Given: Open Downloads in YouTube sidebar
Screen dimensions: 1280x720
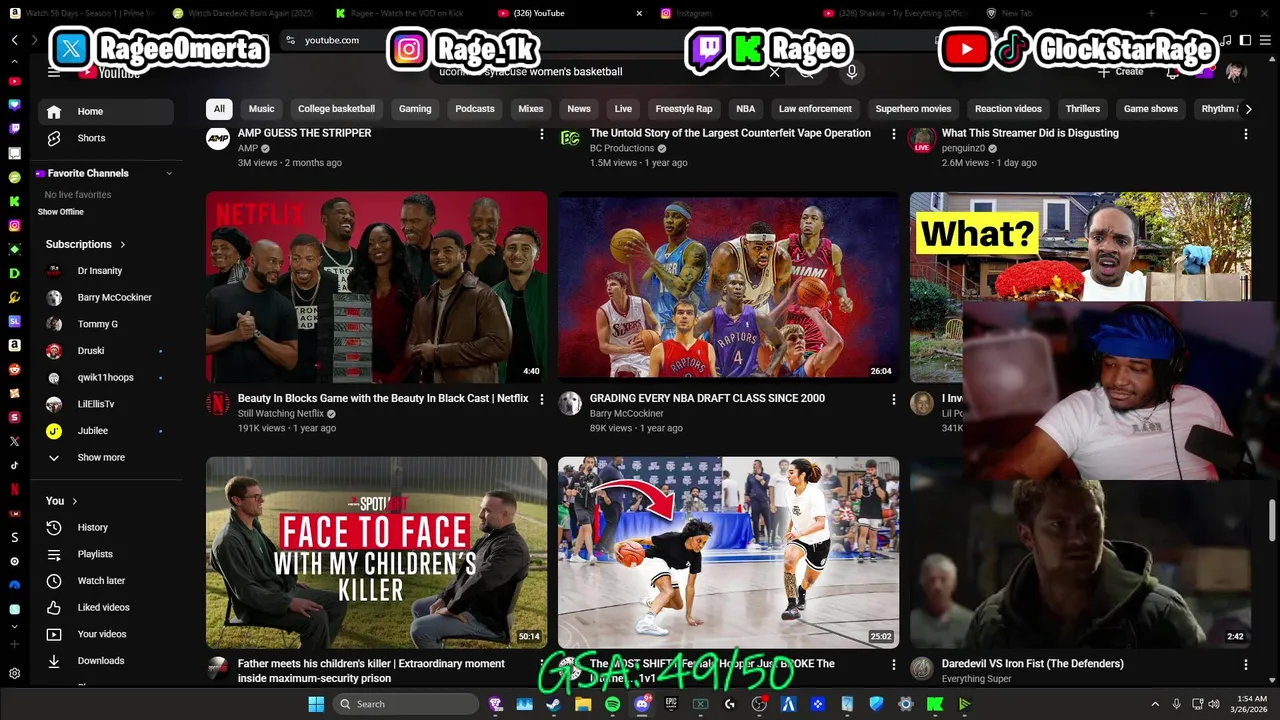Looking at the screenshot, I should (106, 661).
